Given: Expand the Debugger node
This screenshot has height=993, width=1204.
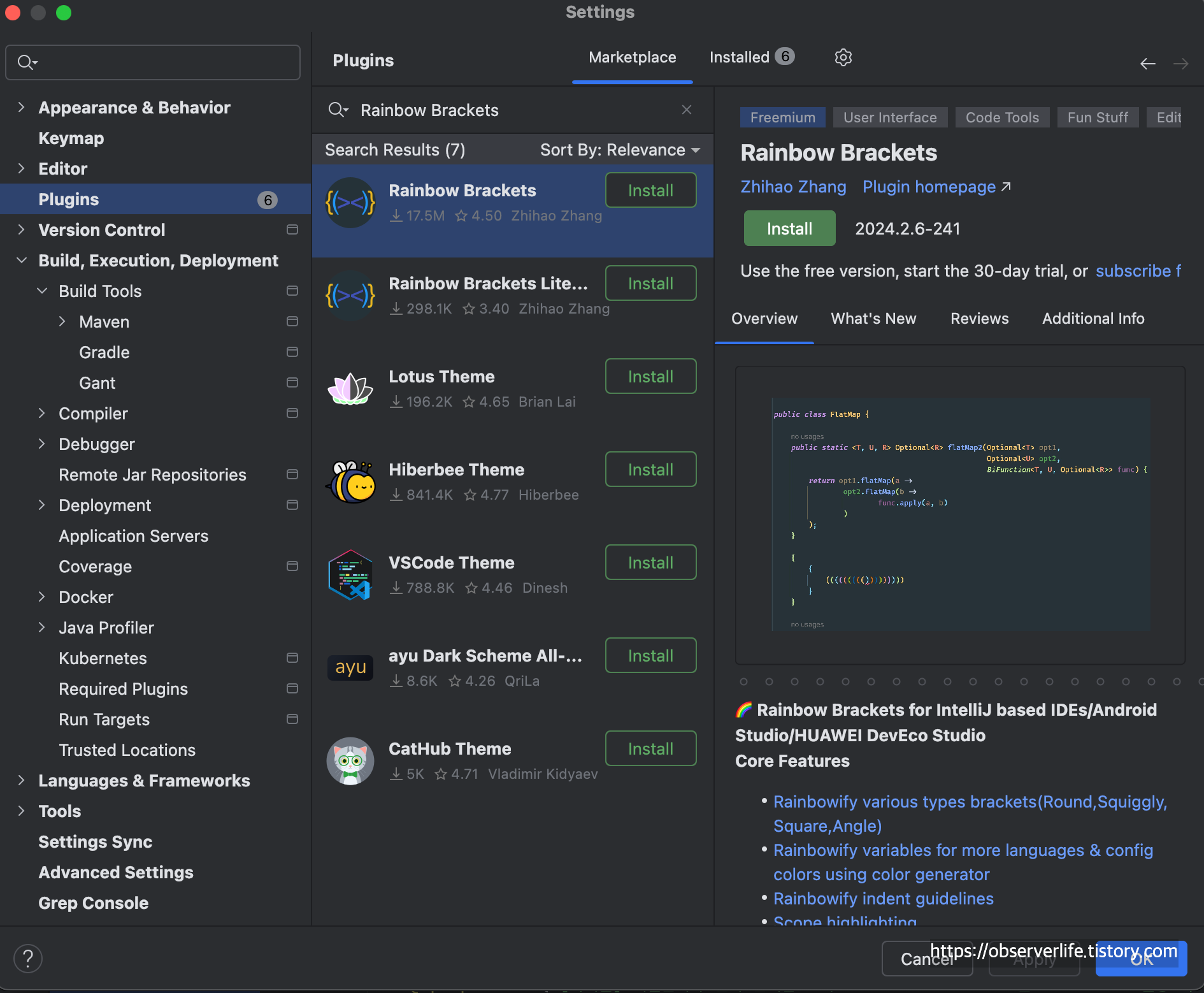Looking at the screenshot, I should pos(42,444).
